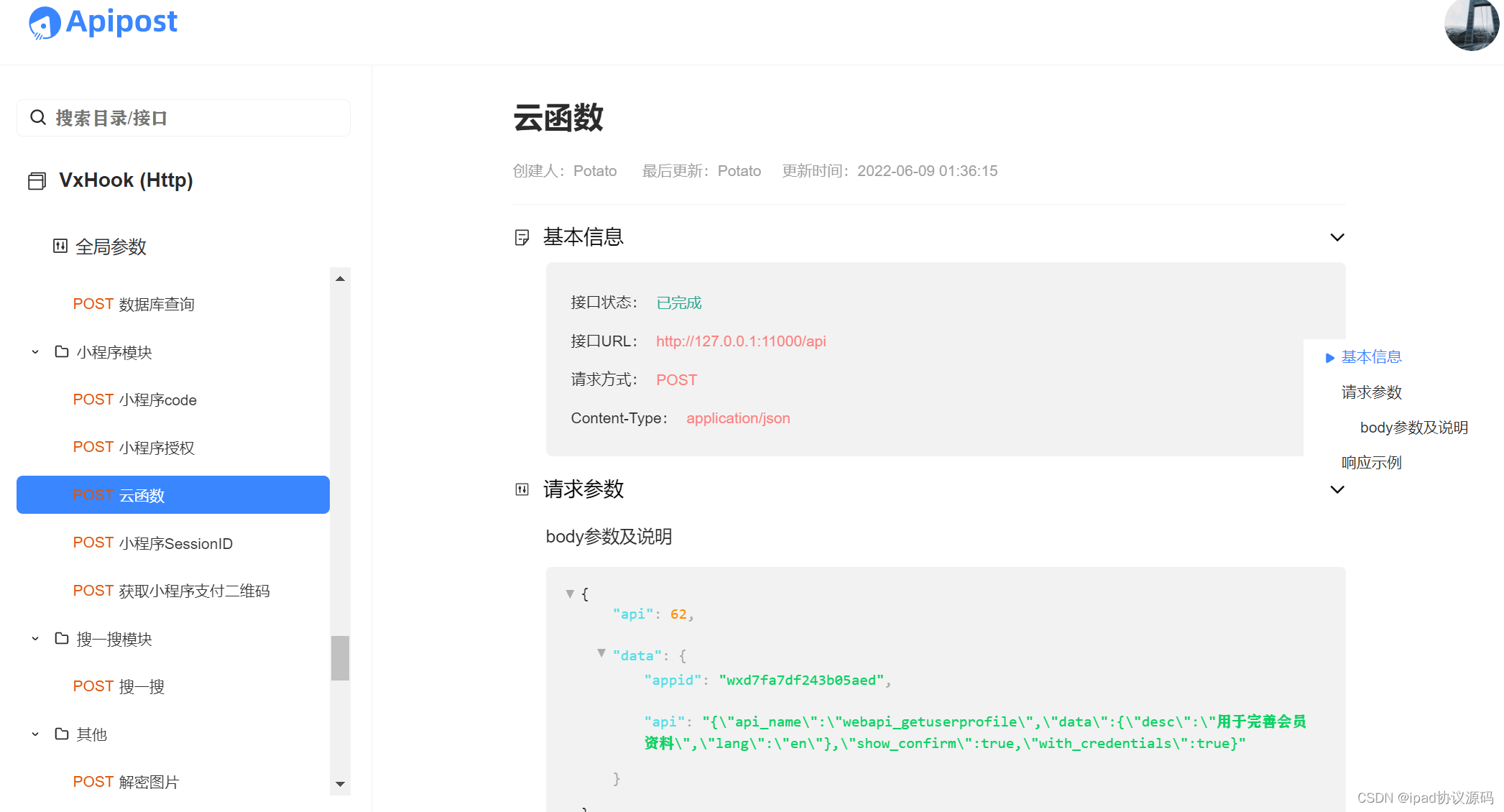Click the 全局参数 settings icon

click(x=60, y=246)
